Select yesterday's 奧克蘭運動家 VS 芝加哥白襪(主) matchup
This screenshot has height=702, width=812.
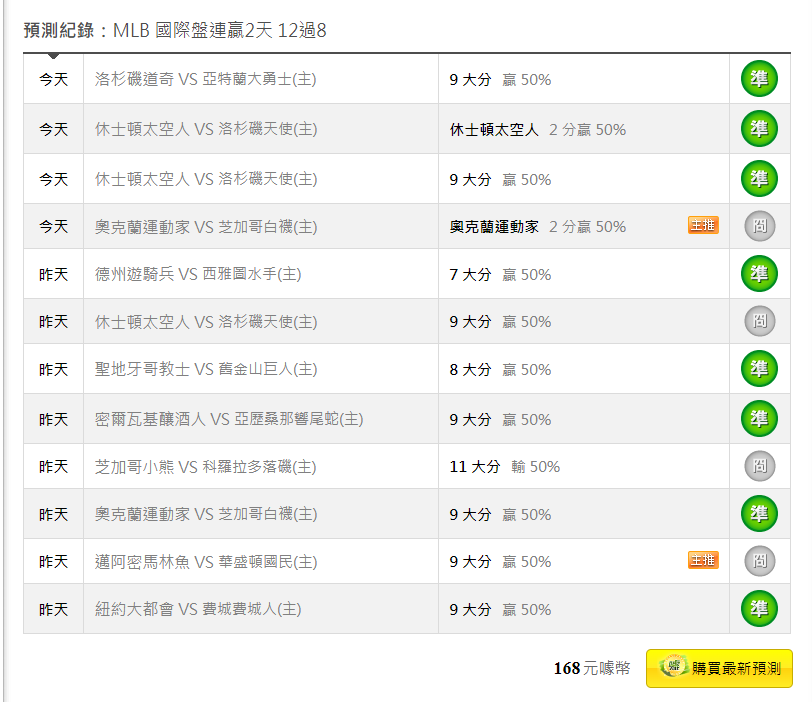(x=206, y=514)
